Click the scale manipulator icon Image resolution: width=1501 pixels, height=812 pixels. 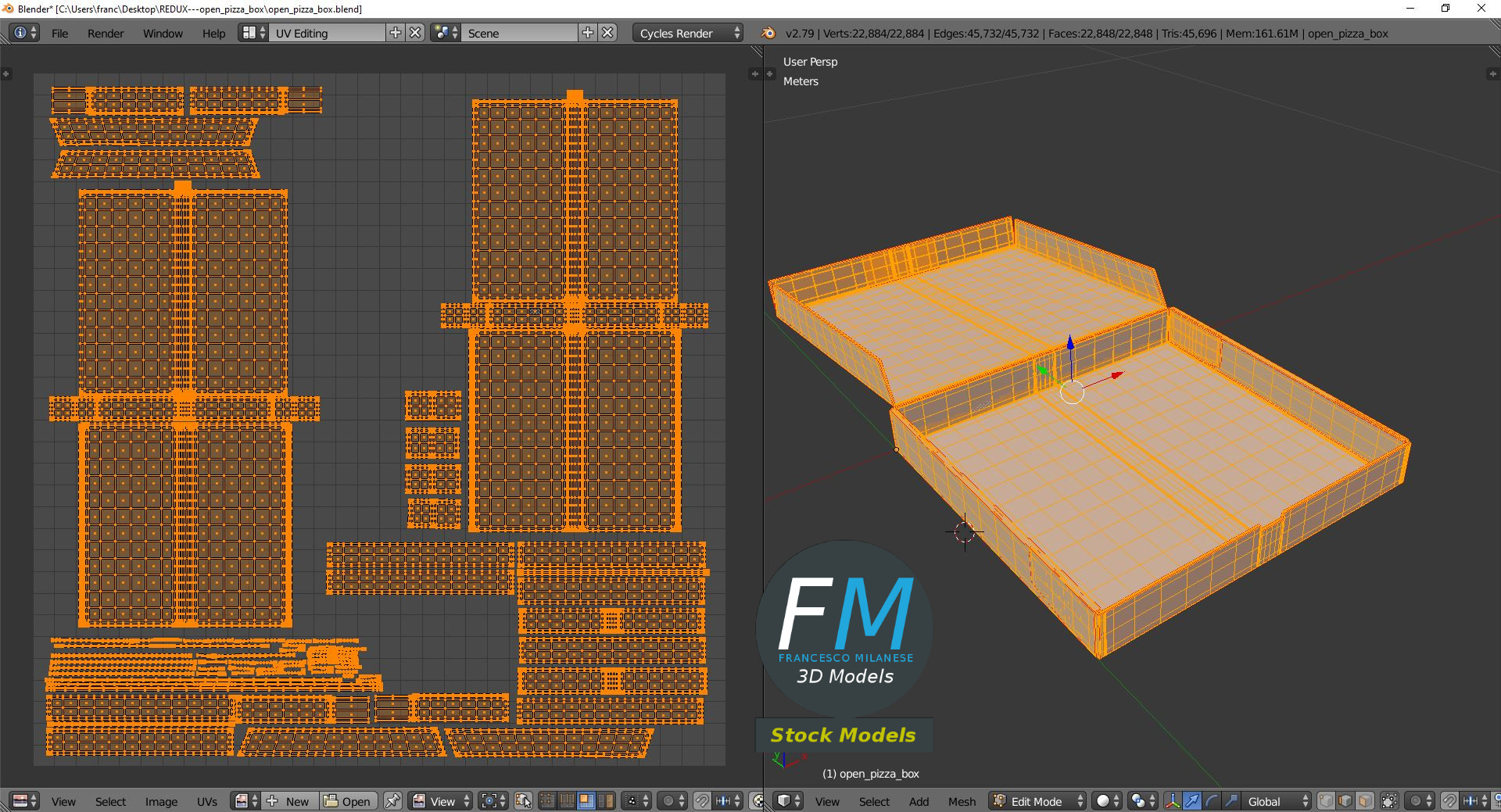click(1231, 801)
